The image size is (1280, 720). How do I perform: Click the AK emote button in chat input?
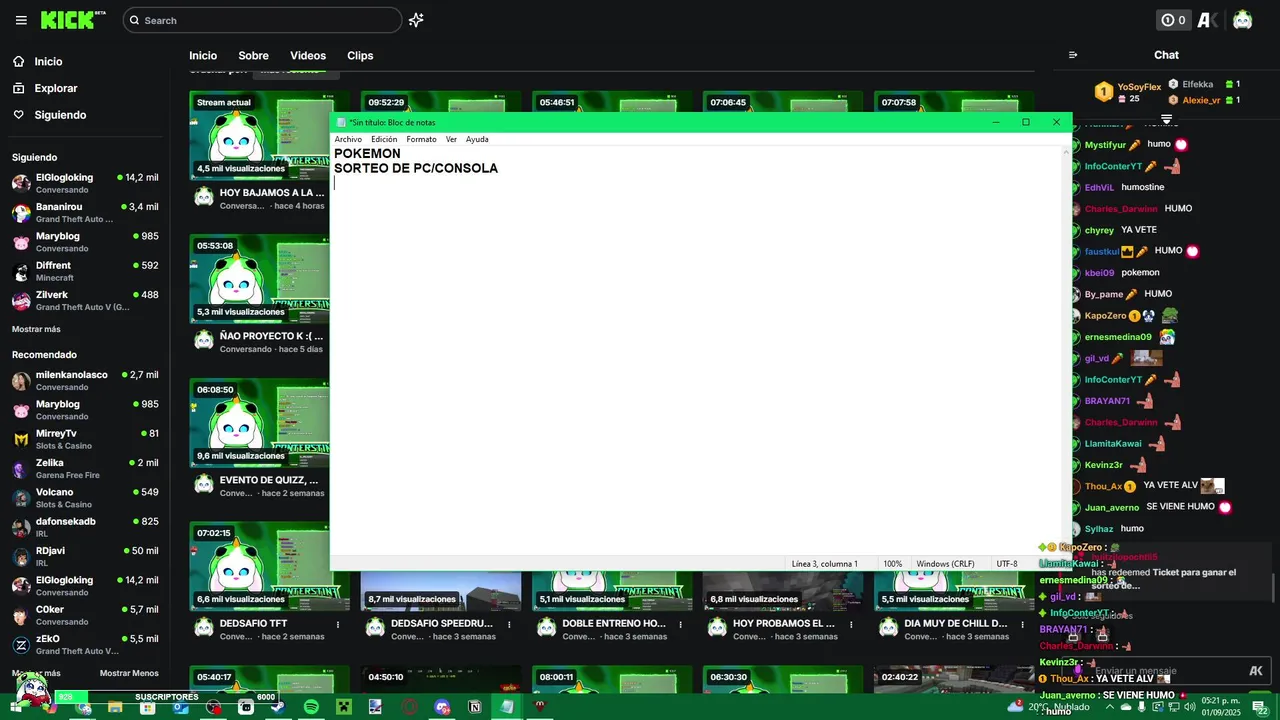coord(1256,671)
